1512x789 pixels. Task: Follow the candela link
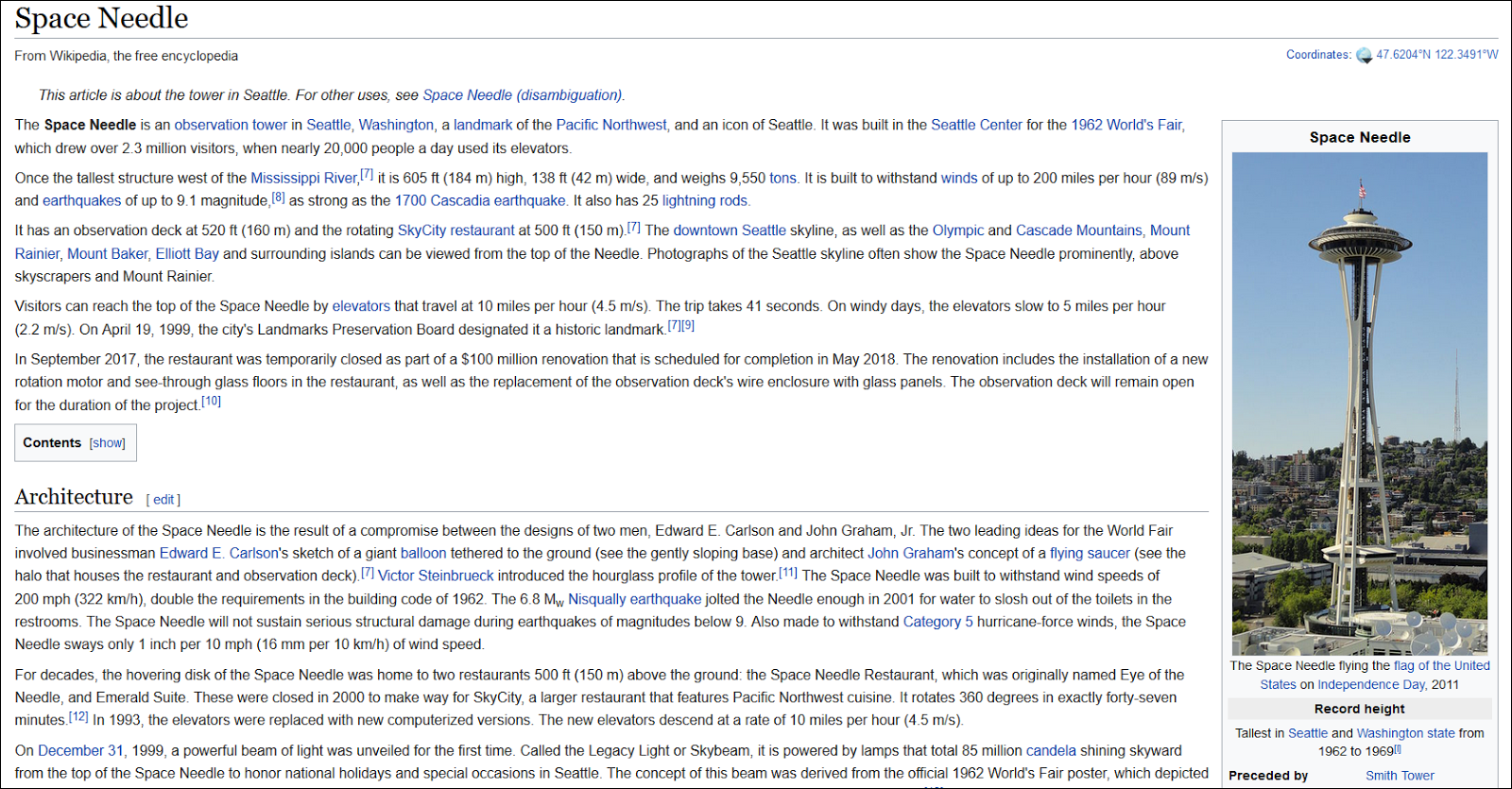pos(1051,750)
